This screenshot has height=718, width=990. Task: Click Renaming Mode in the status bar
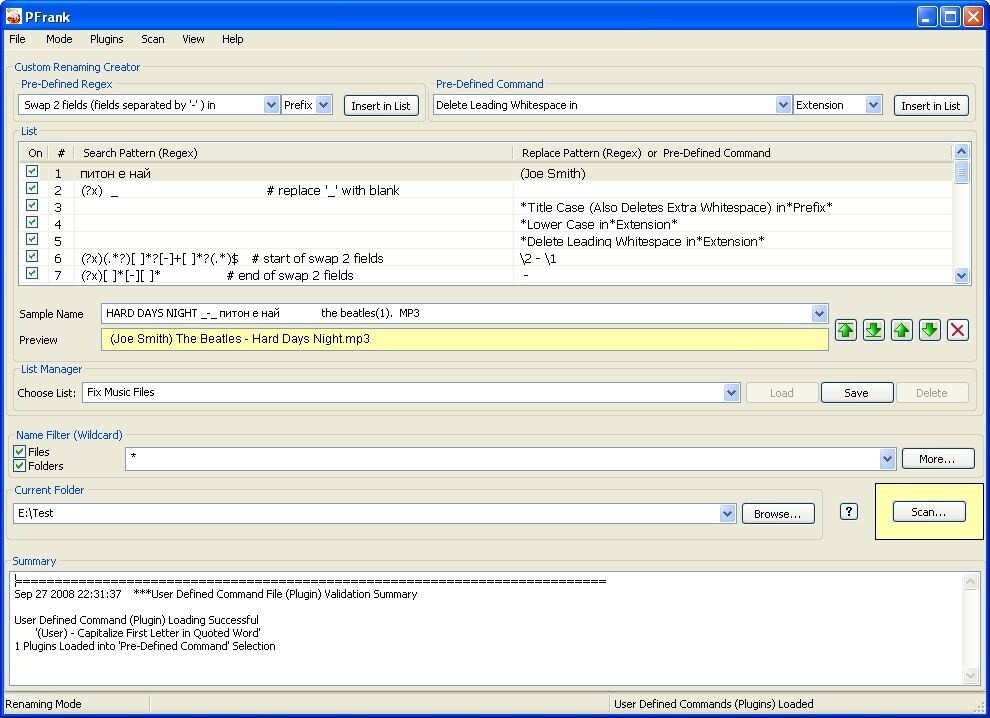[43, 704]
